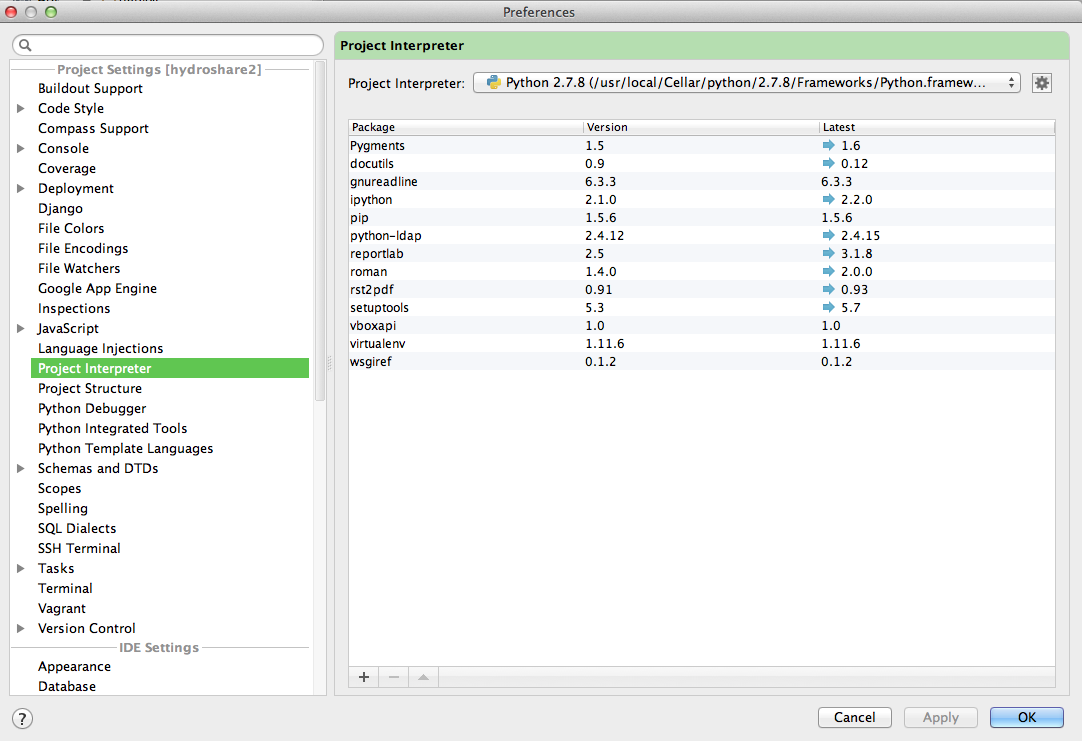This screenshot has width=1082, height=741.
Task: Expand the Schemas and DTDs node
Action: 21,468
